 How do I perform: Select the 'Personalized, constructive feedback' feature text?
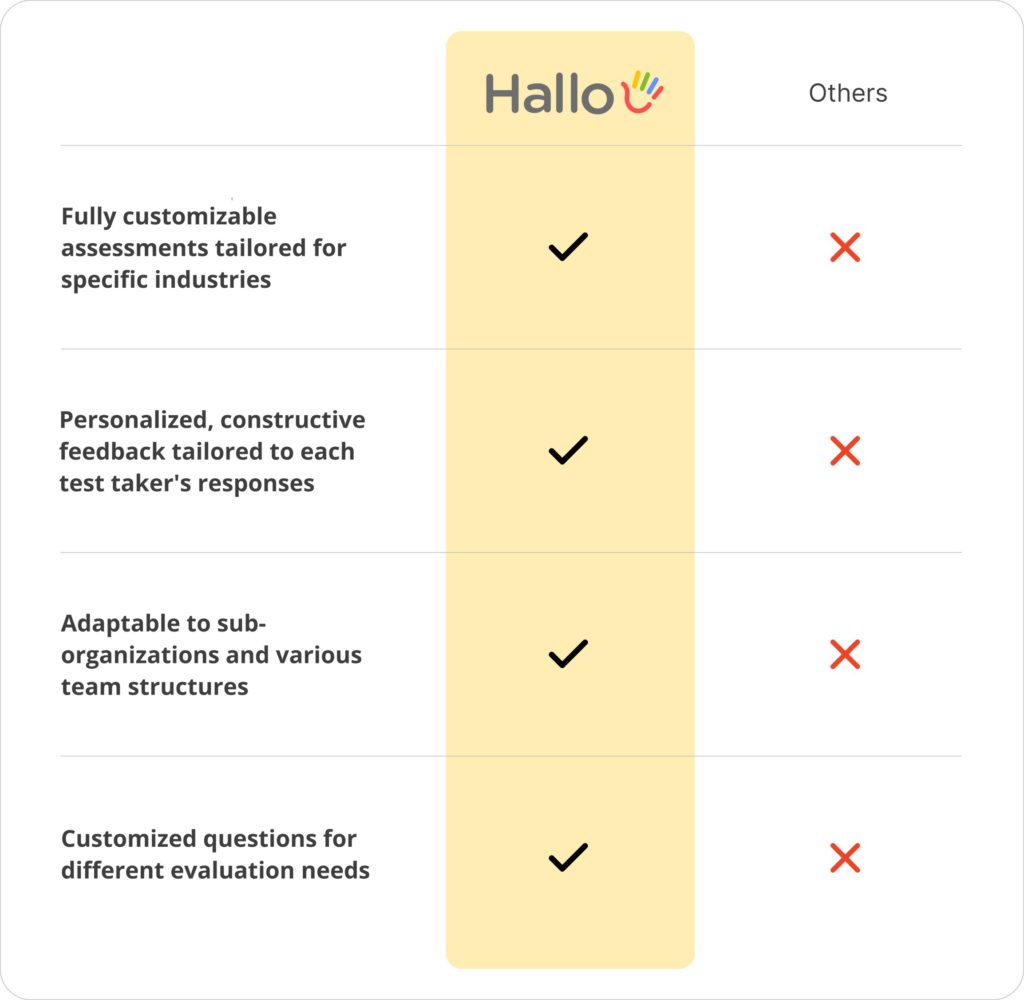pyautogui.click(x=212, y=451)
